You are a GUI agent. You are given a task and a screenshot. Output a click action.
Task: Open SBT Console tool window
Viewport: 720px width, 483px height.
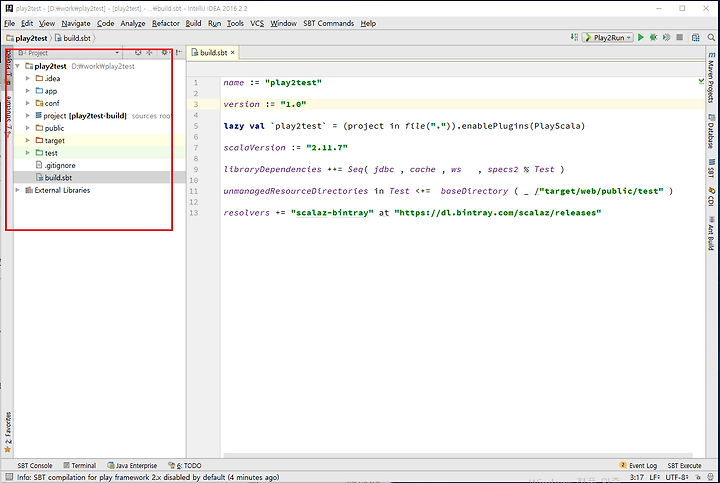tap(34, 466)
